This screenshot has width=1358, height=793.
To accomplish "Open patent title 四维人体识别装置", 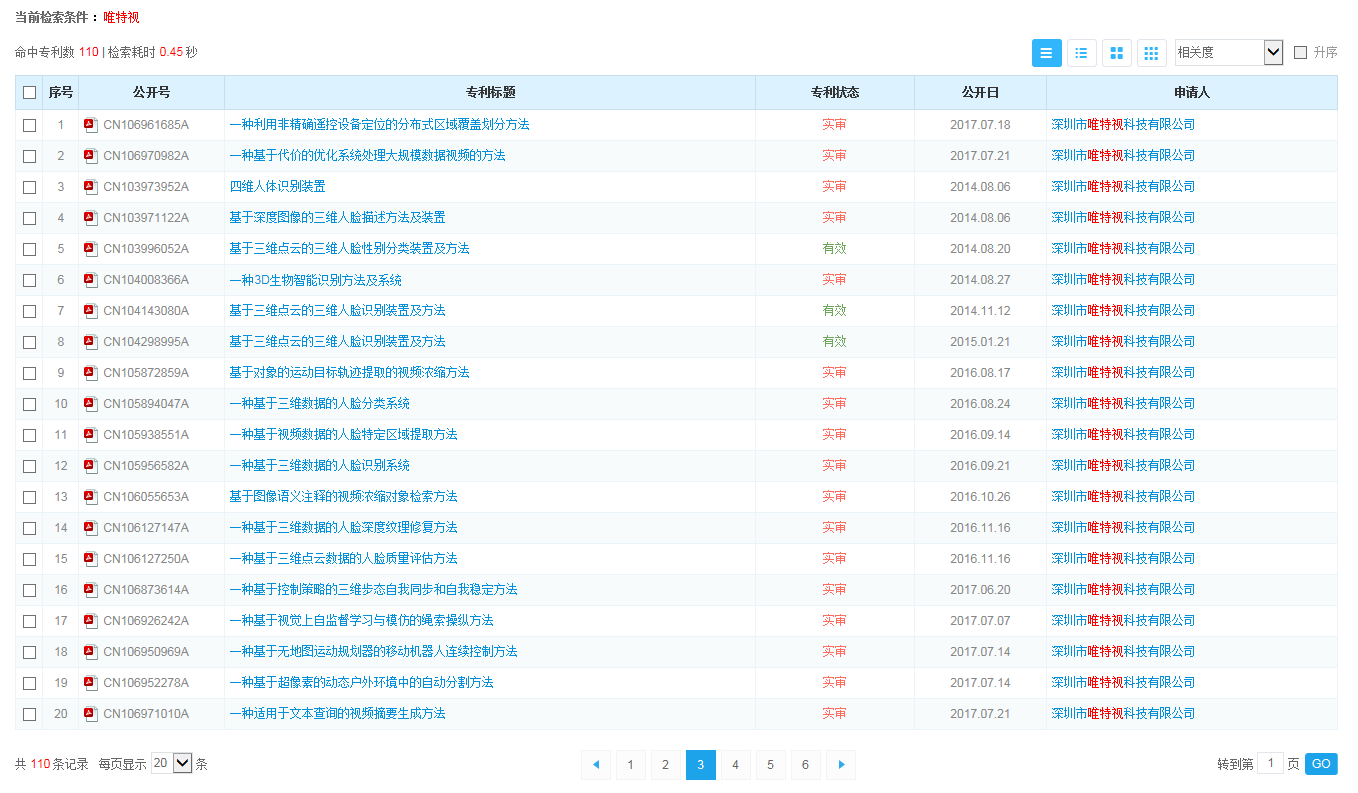I will (277, 187).
